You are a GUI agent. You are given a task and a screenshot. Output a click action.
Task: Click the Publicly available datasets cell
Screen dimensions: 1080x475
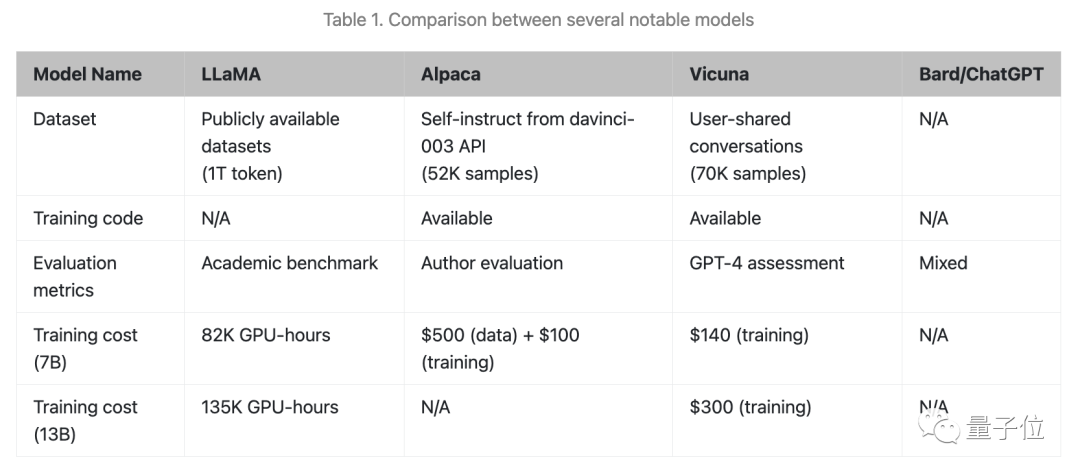tap(270, 146)
